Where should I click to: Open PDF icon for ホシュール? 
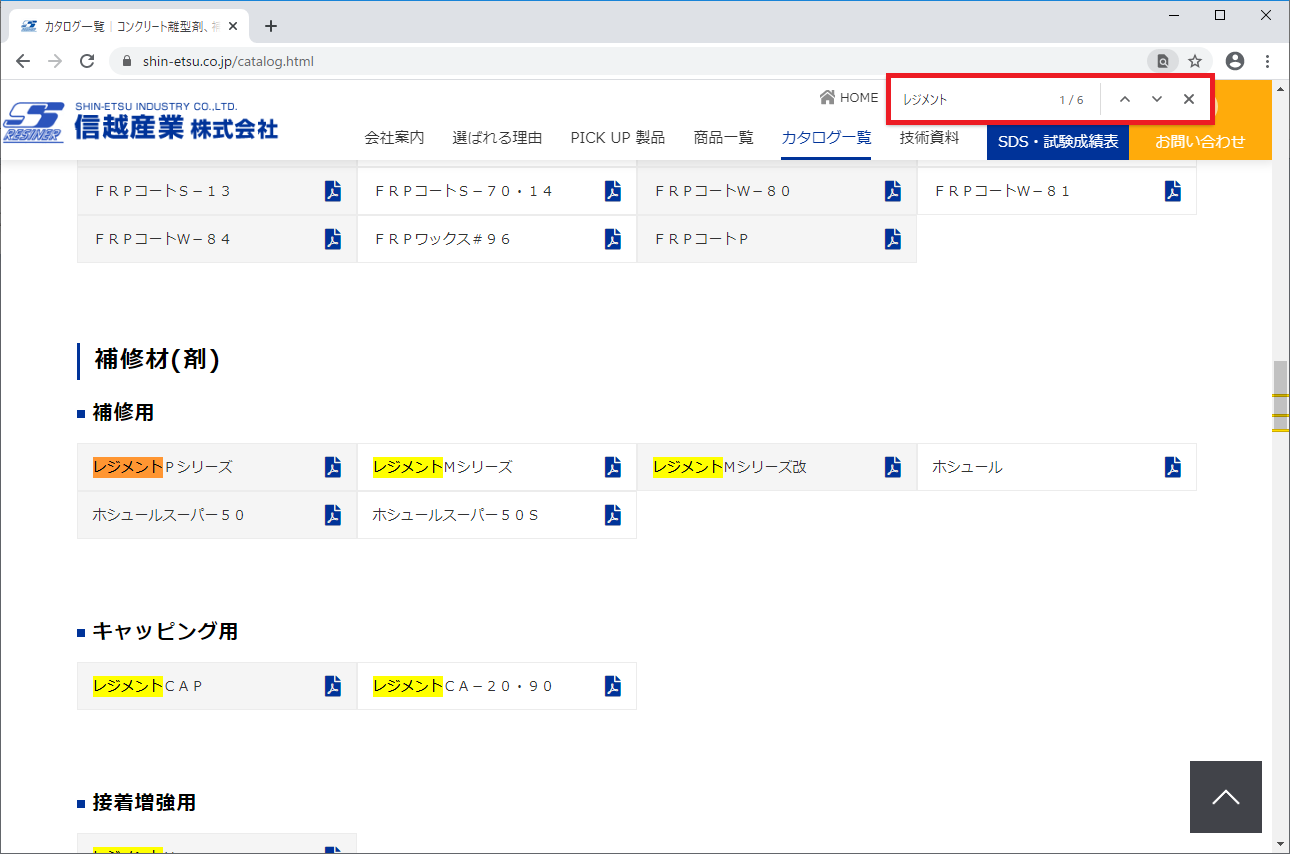pyautogui.click(x=1173, y=467)
